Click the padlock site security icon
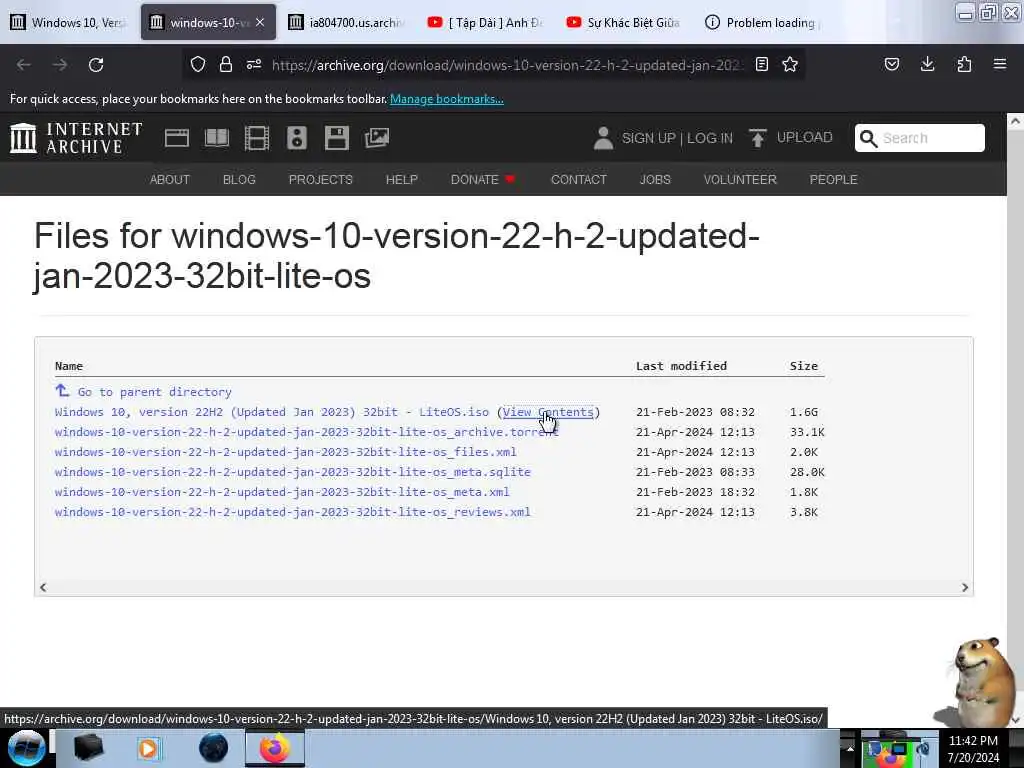Screen dimensions: 1024x768 click(226, 64)
